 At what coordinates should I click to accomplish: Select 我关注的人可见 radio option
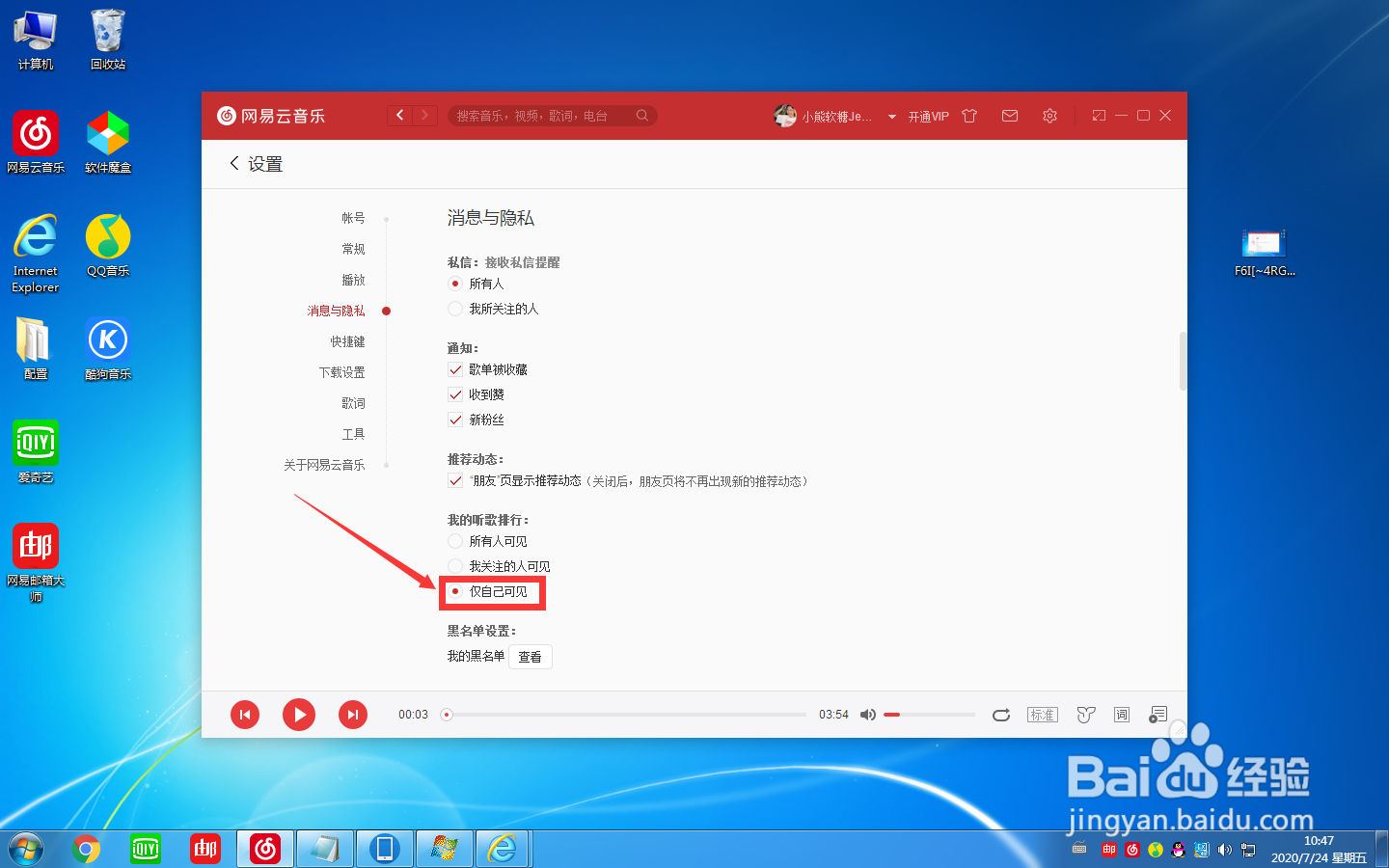coord(455,566)
